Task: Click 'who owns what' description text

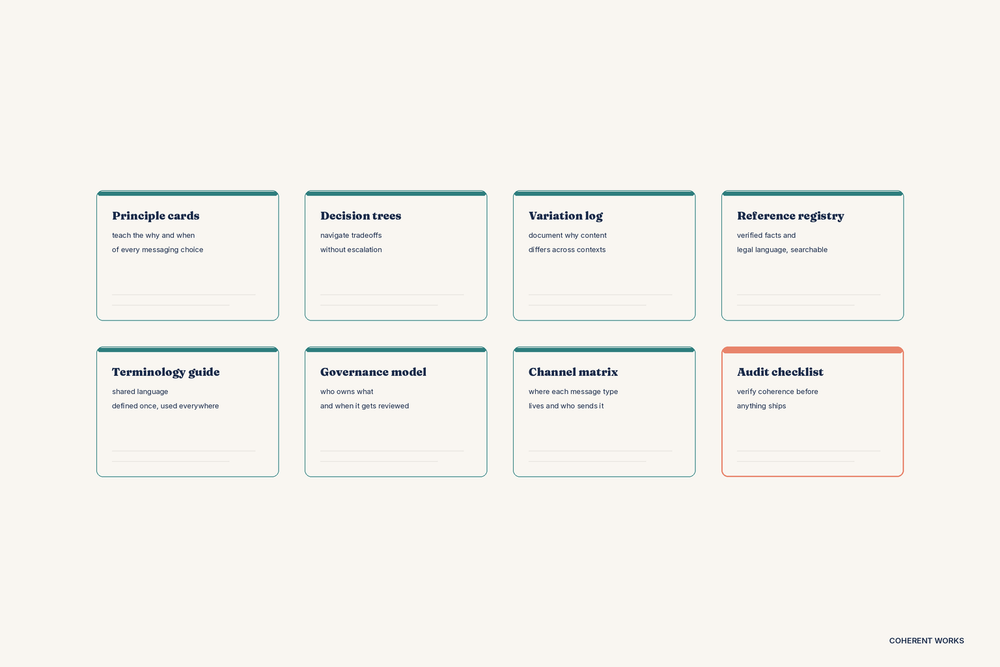Action: click(347, 391)
